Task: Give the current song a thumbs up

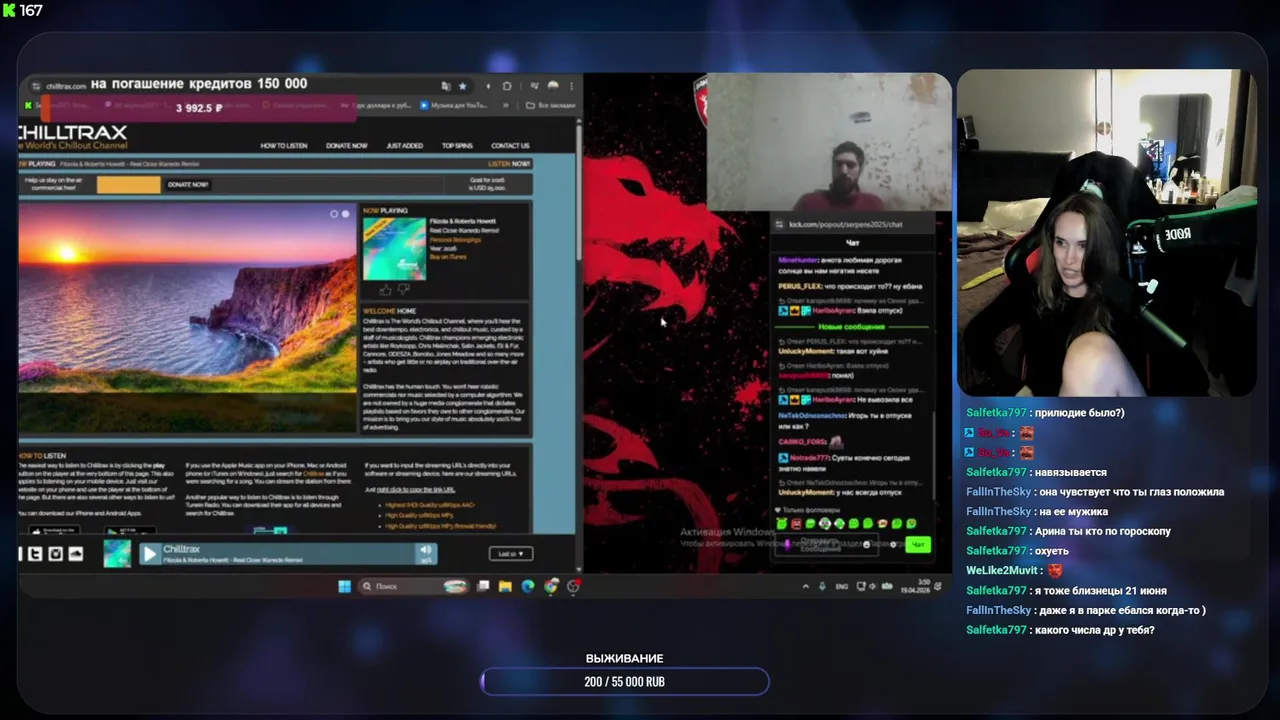Action: point(385,290)
